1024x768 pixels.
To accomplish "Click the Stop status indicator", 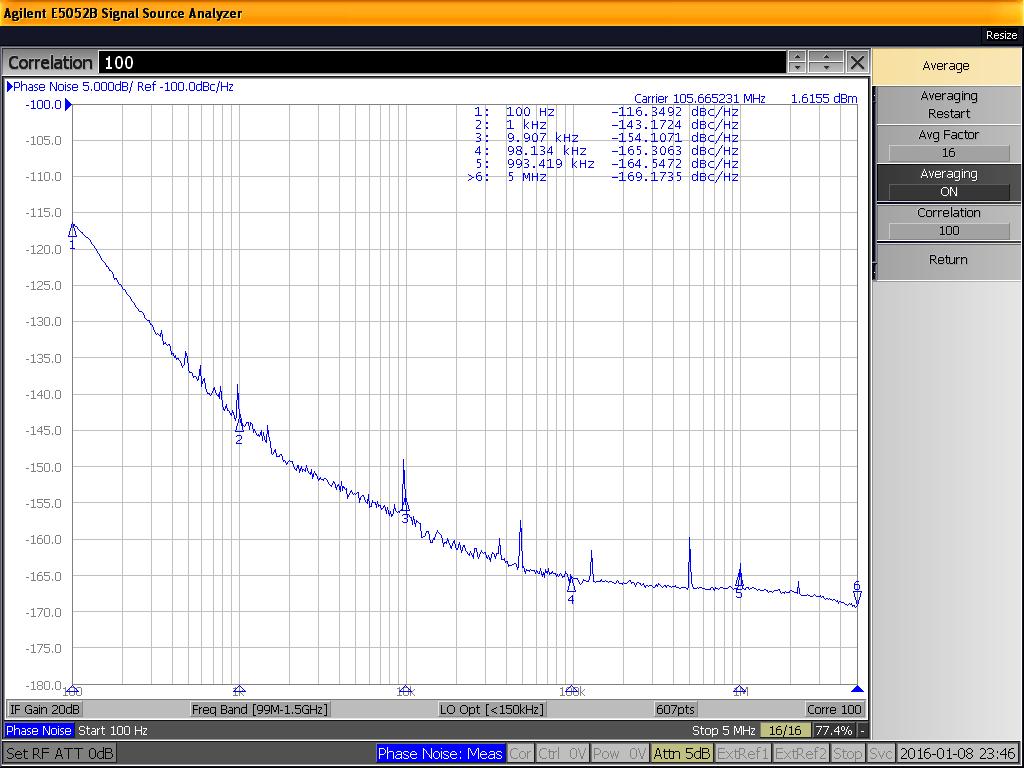I will click(x=847, y=754).
